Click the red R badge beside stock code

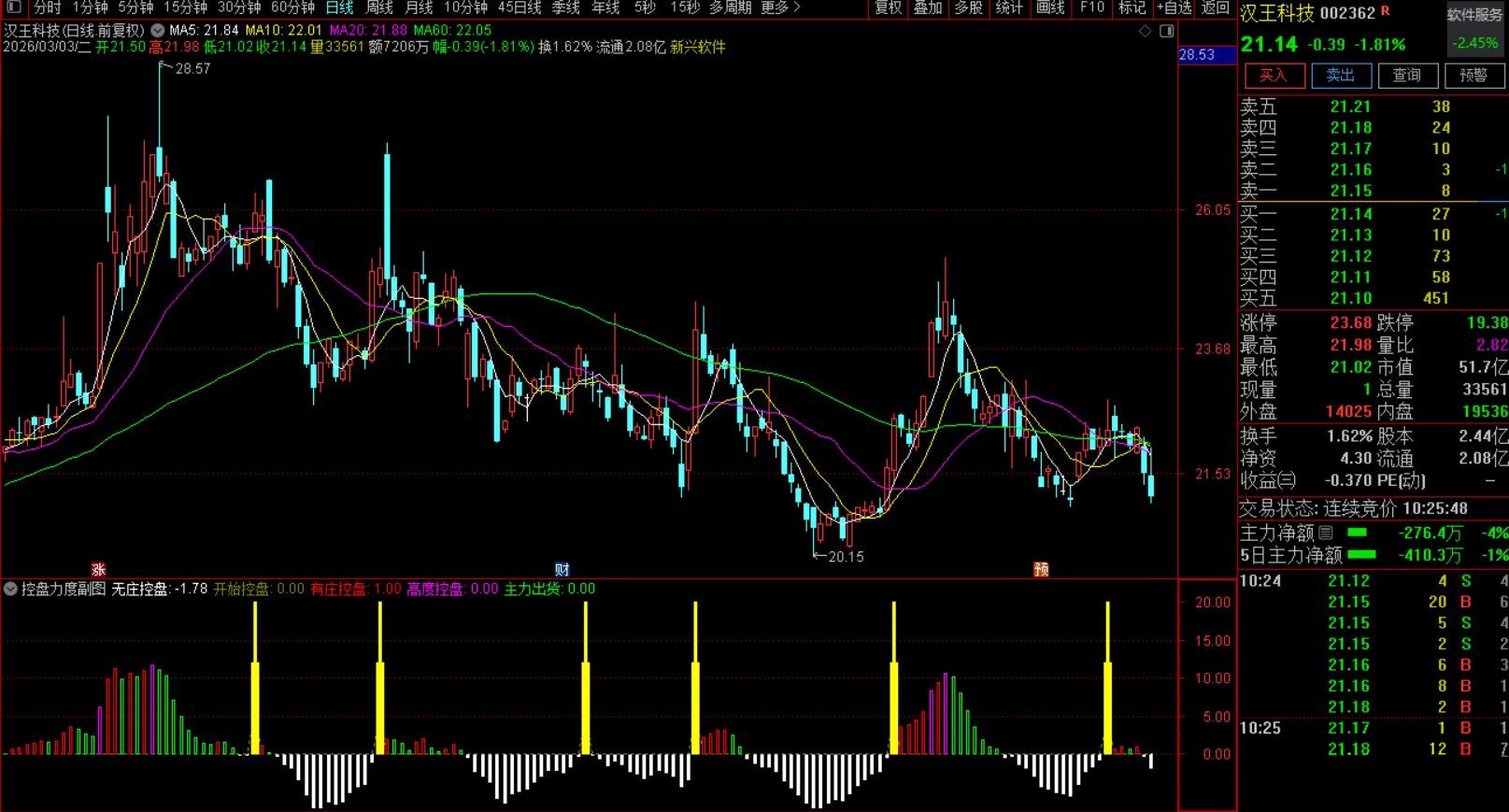coord(1385,11)
